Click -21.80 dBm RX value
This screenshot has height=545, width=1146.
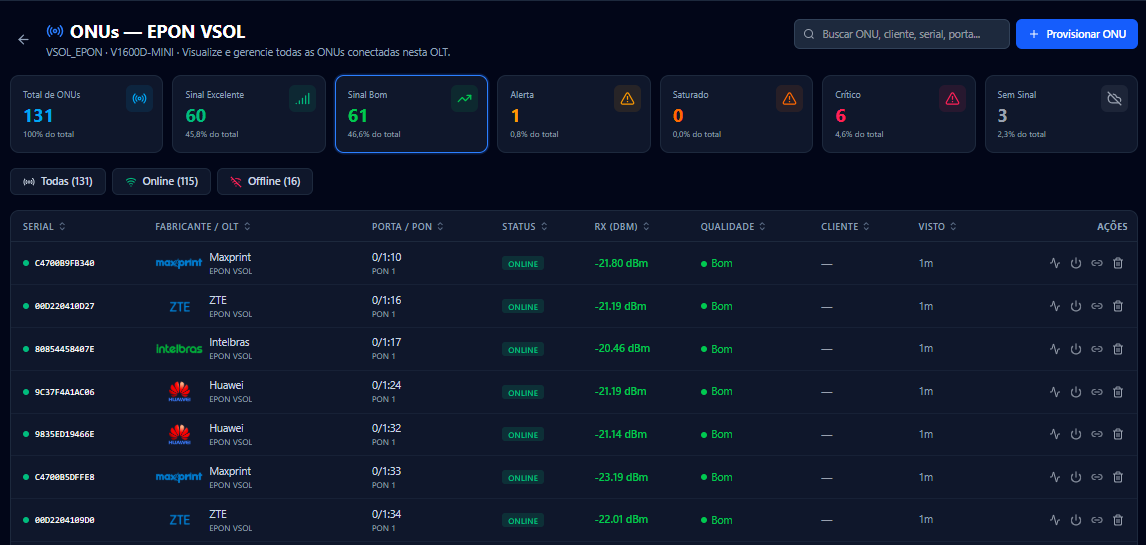621,262
